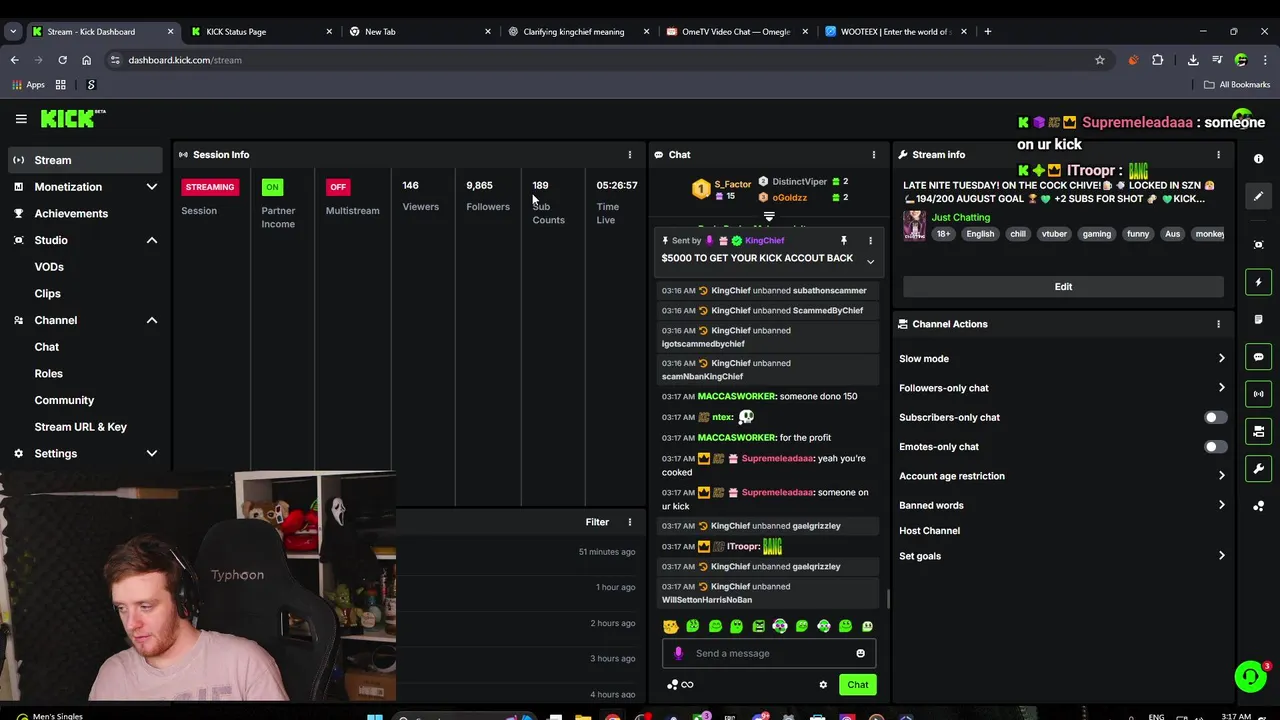The width and height of the screenshot is (1280, 720).
Task: Click the Send a message field
Action: click(x=769, y=653)
